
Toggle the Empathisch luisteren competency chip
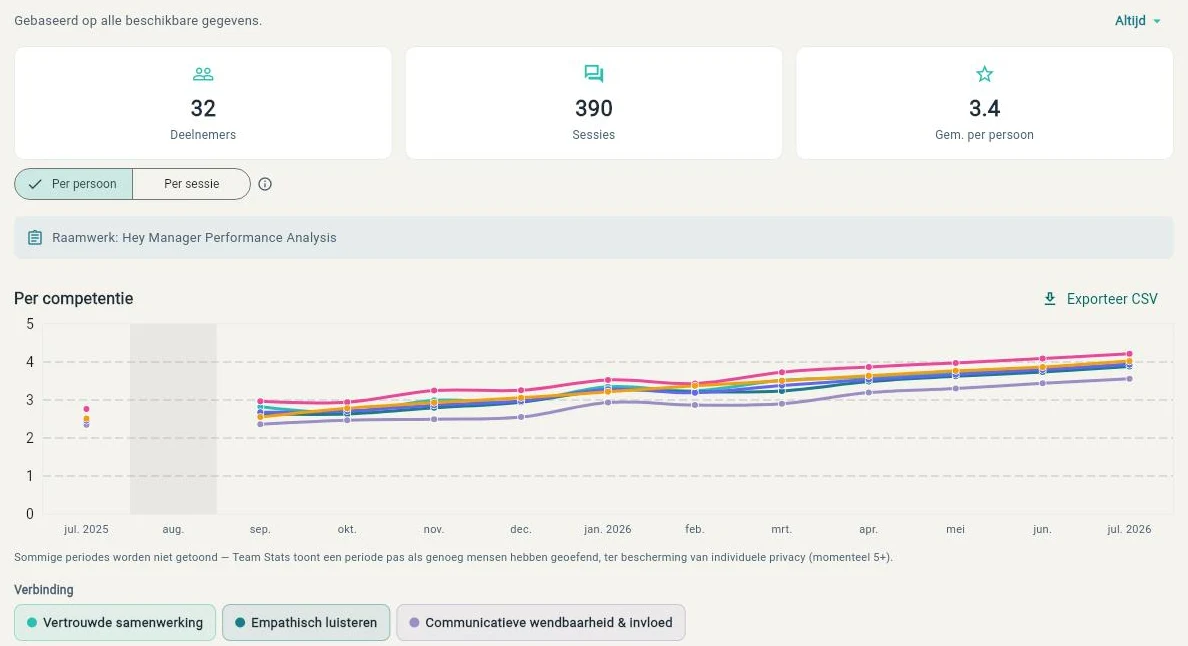point(306,623)
